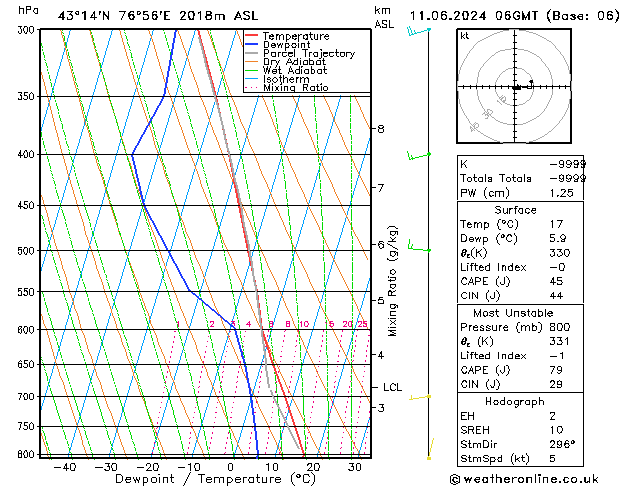
Task: Click the green wind barb at 500 hPa
Action: (x=419, y=246)
